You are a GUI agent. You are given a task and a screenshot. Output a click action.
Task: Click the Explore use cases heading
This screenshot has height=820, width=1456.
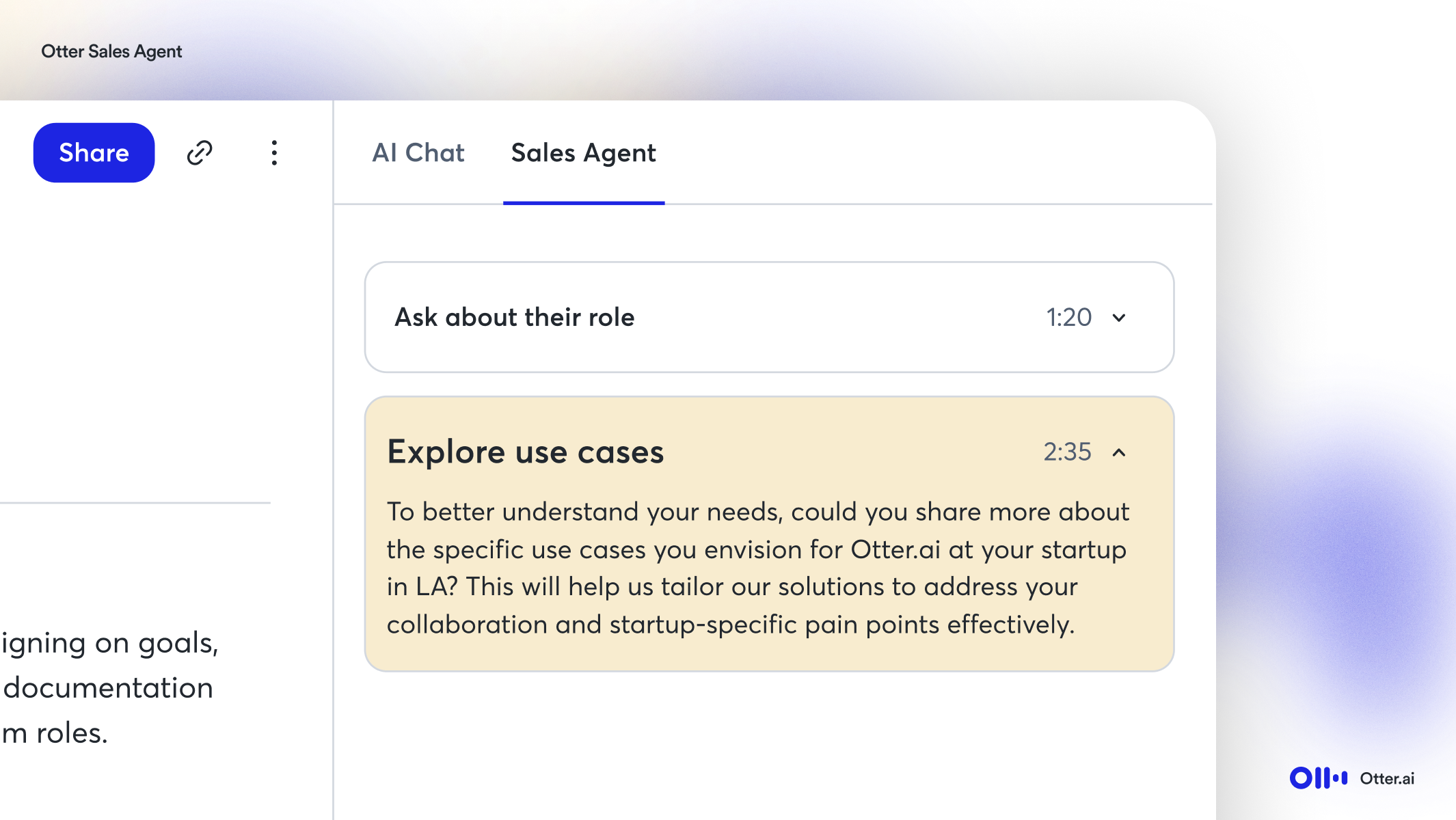tap(525, 452)
